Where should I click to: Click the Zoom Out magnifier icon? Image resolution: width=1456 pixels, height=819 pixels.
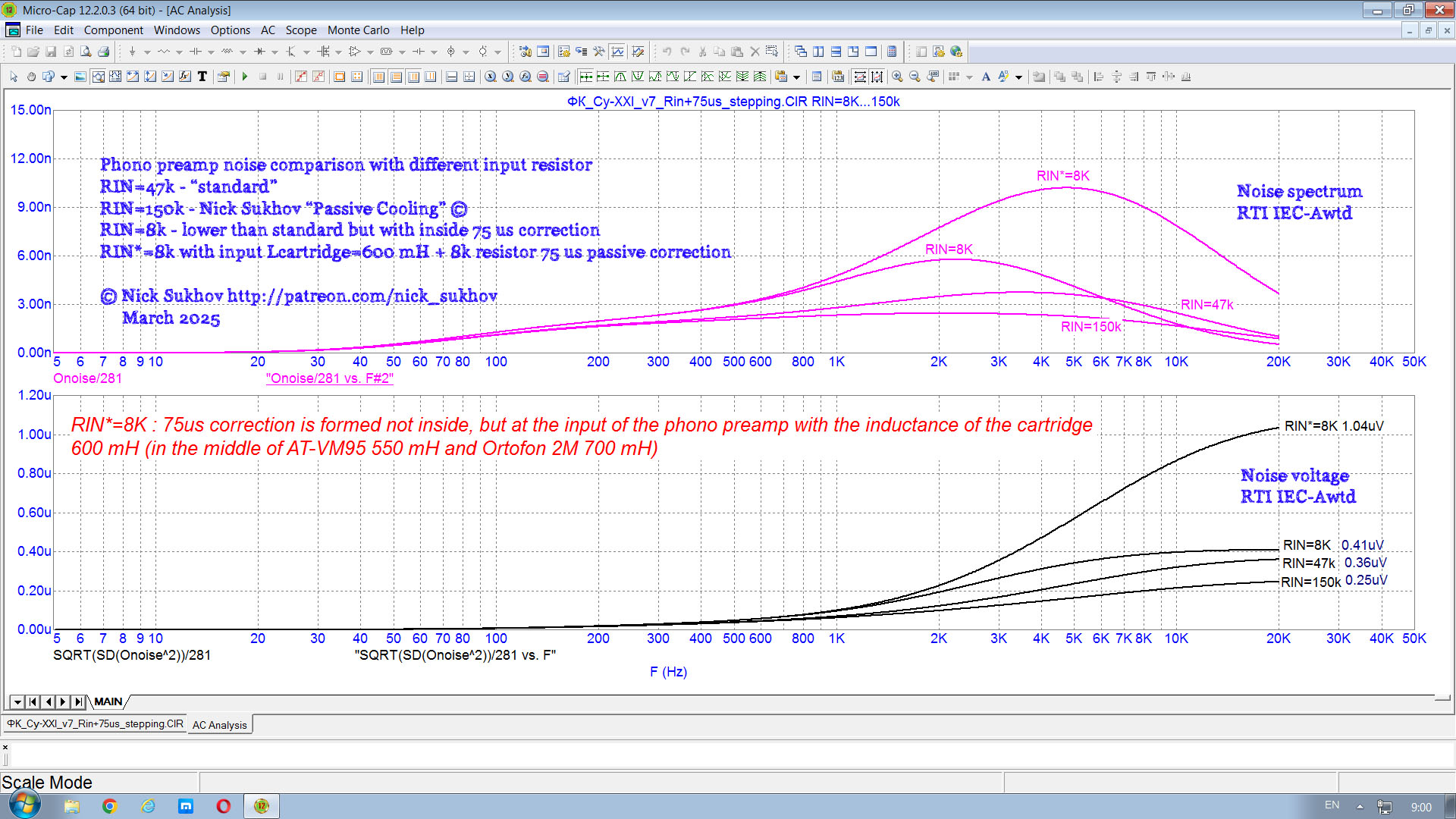pos(915,77)
